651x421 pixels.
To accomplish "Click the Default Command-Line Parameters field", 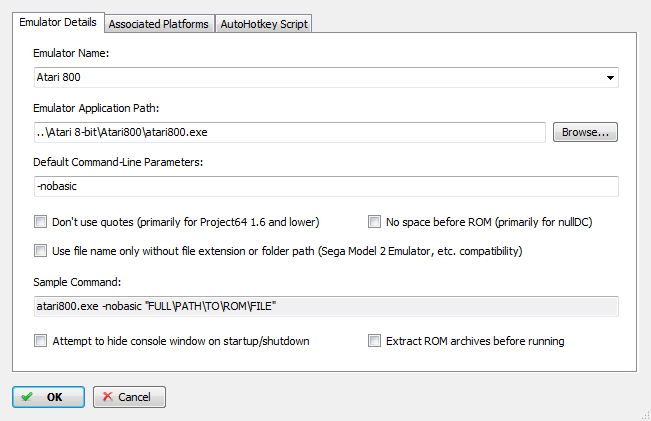I will 326,186.
